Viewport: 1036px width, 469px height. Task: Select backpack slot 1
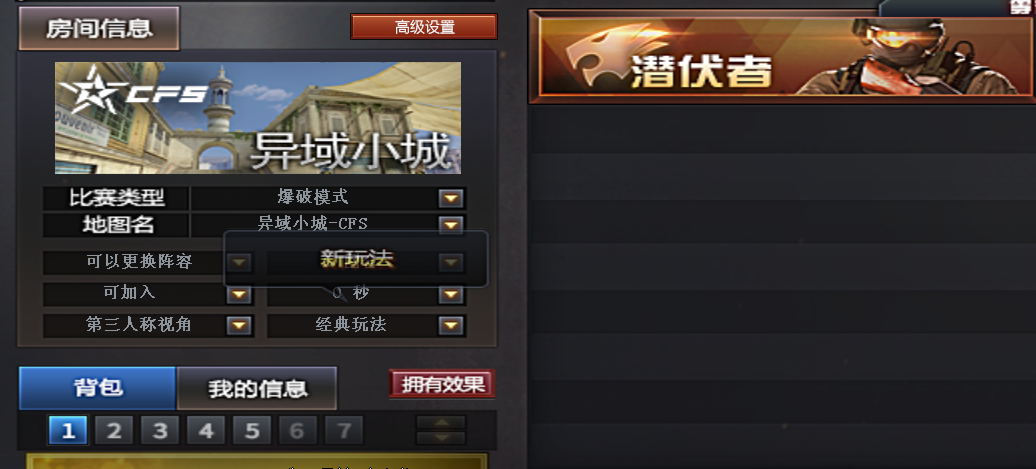(68, 431)
